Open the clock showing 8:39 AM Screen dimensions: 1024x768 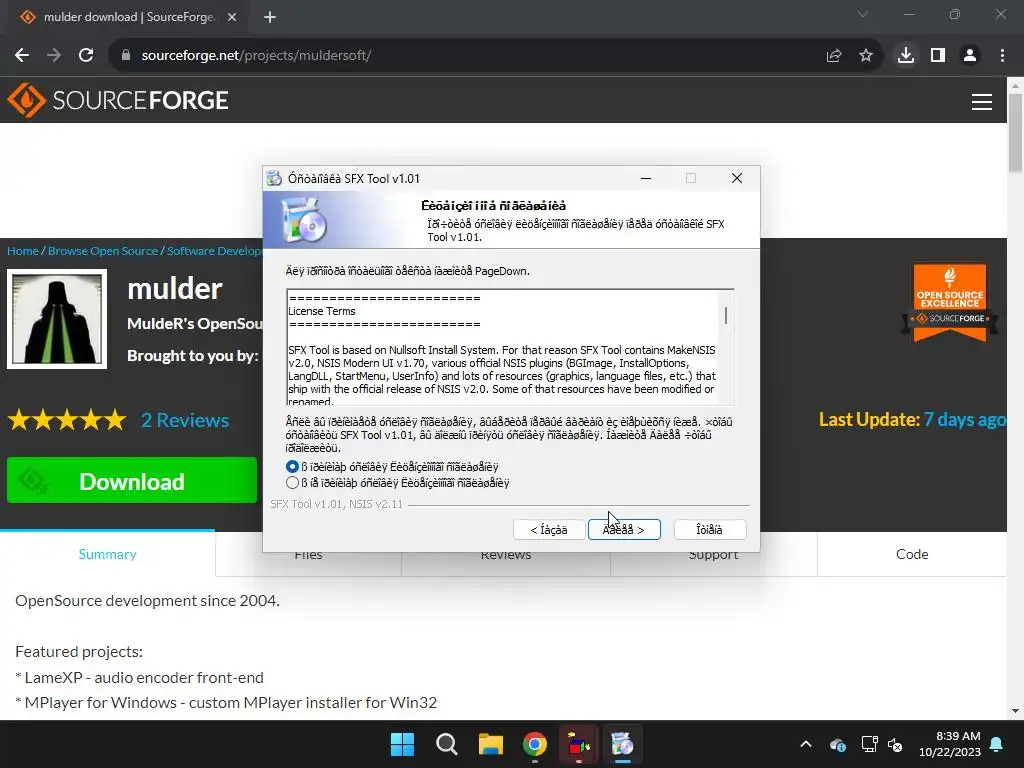(950, 744)
